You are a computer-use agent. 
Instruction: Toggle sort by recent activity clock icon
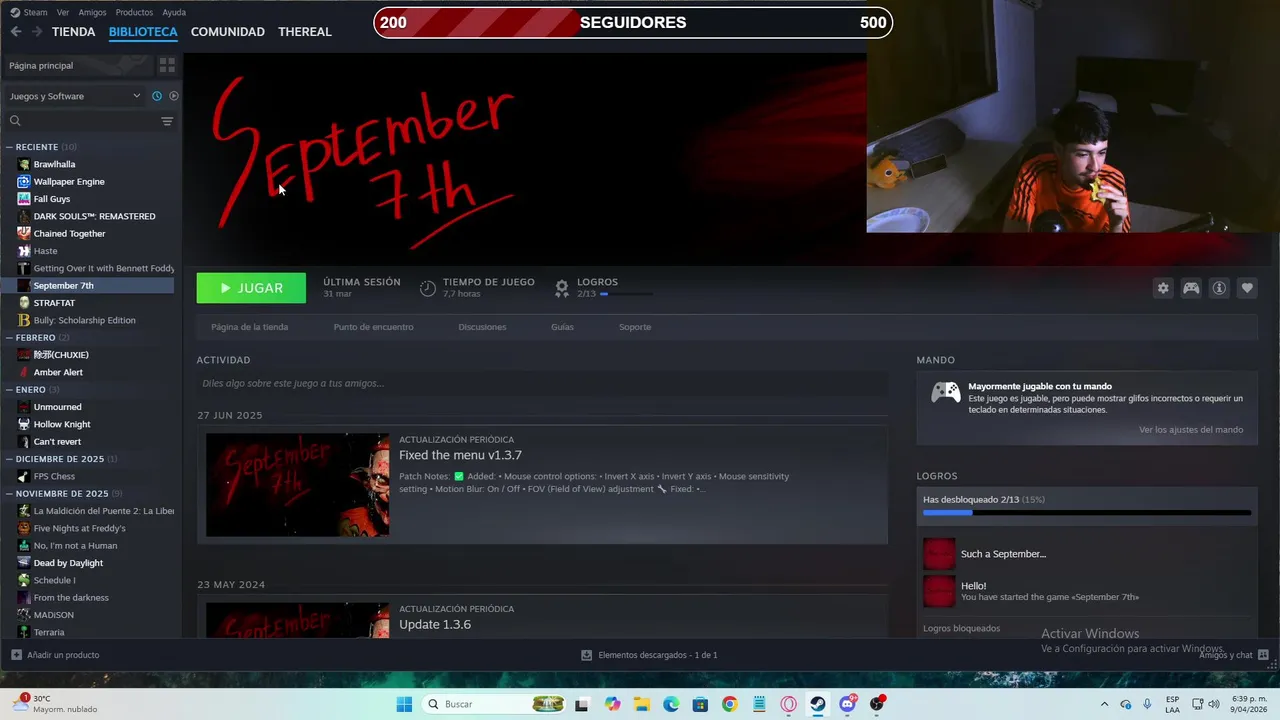(157, 96)
